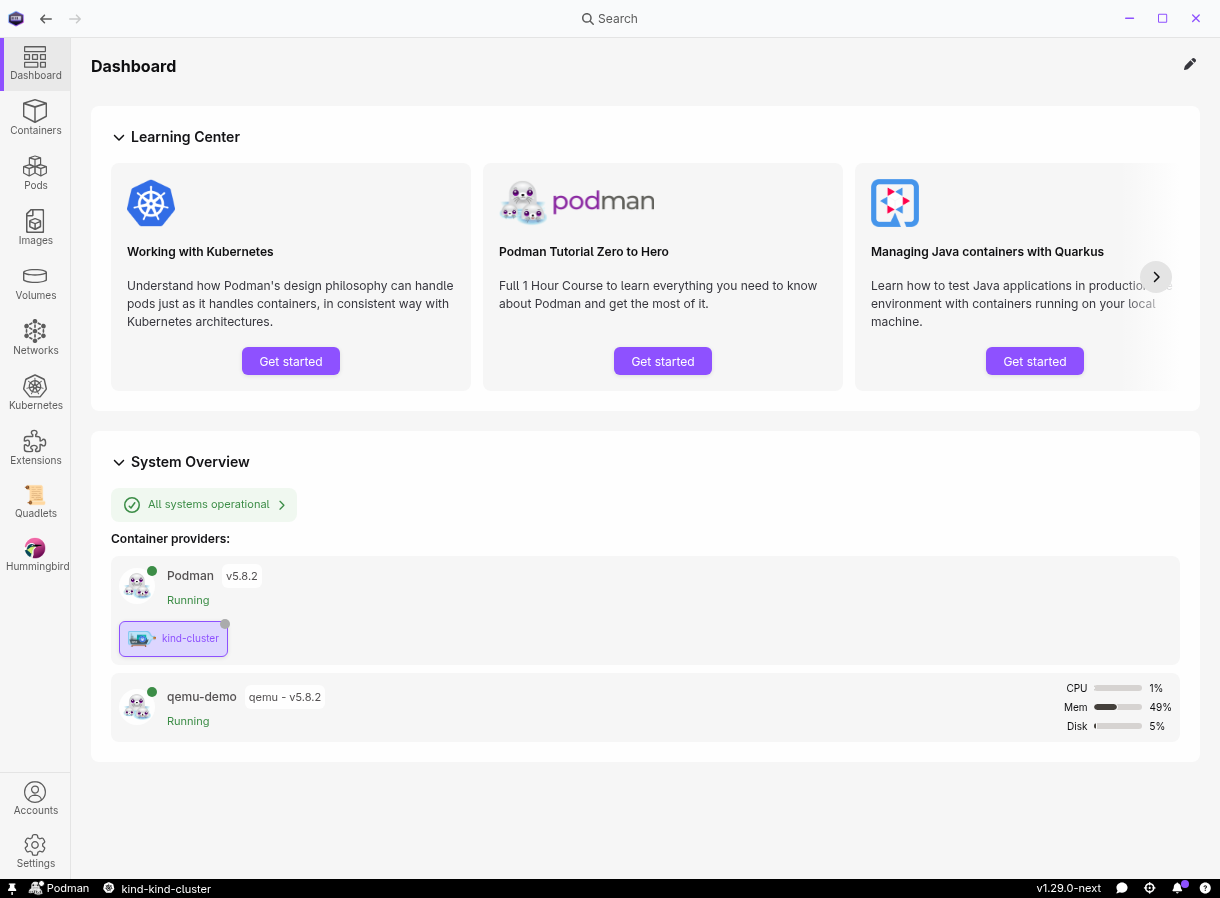
Task: Open the Accounts page
Action: pyautogui.click(x=35, y=799)
